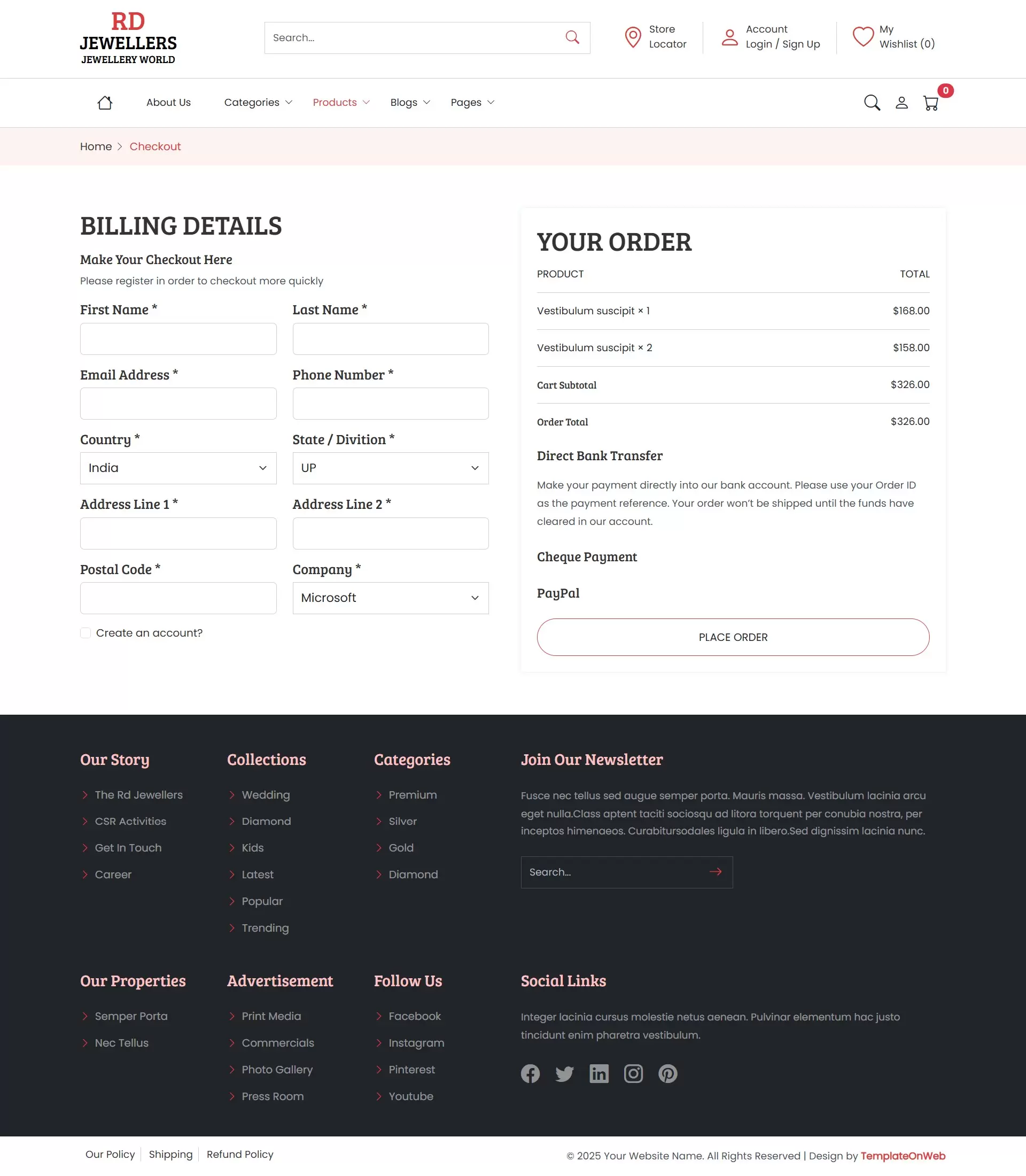Click the newsletter search submit arrow
The height and width of the screenshot is (1176, 1026).
point(714,871)
